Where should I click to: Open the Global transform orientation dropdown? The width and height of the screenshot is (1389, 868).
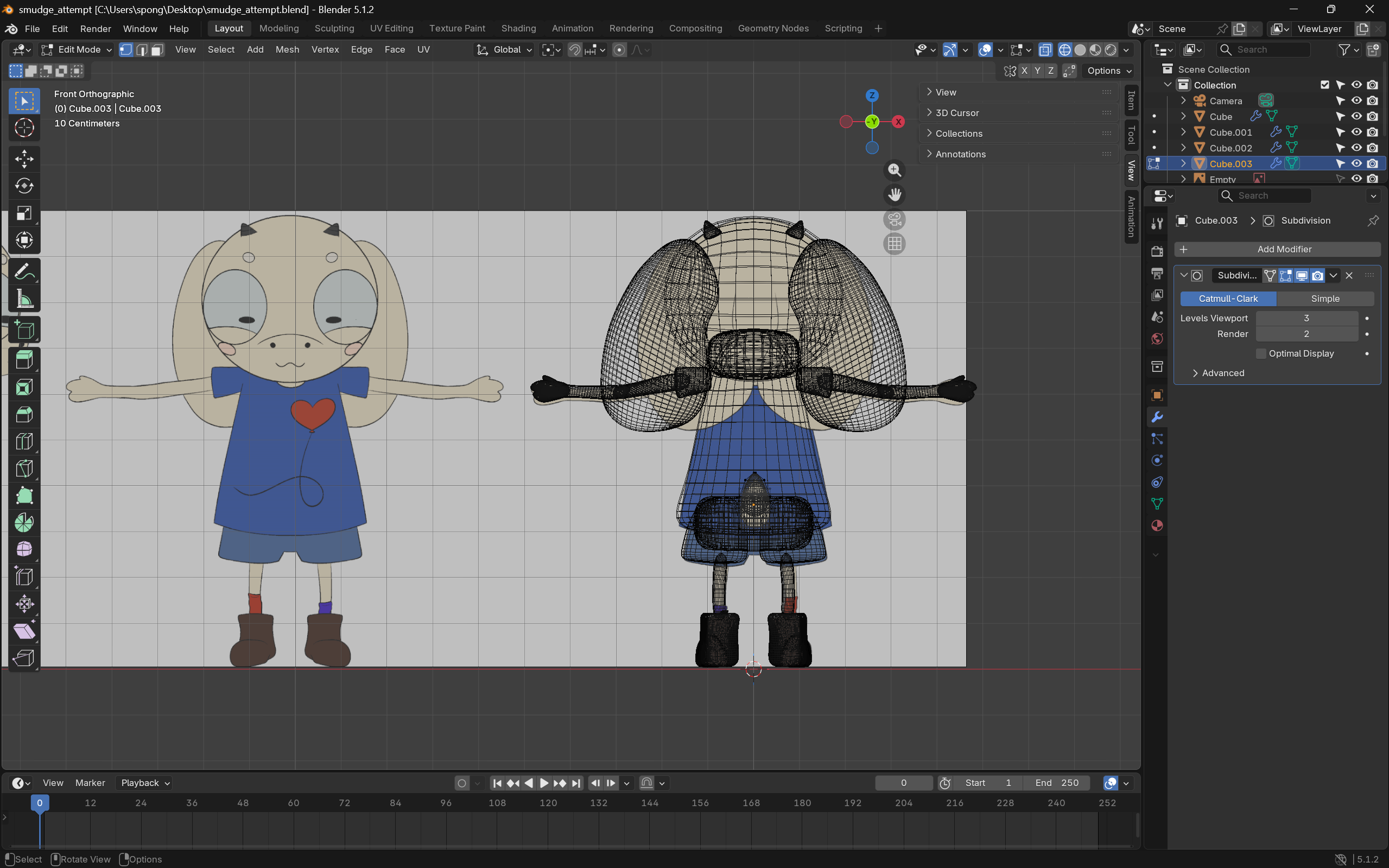(504, 50)
